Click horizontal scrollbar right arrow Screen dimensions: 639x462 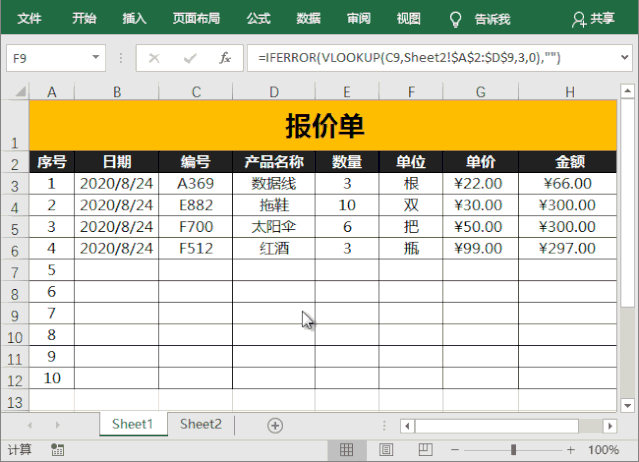coord(610,426)
